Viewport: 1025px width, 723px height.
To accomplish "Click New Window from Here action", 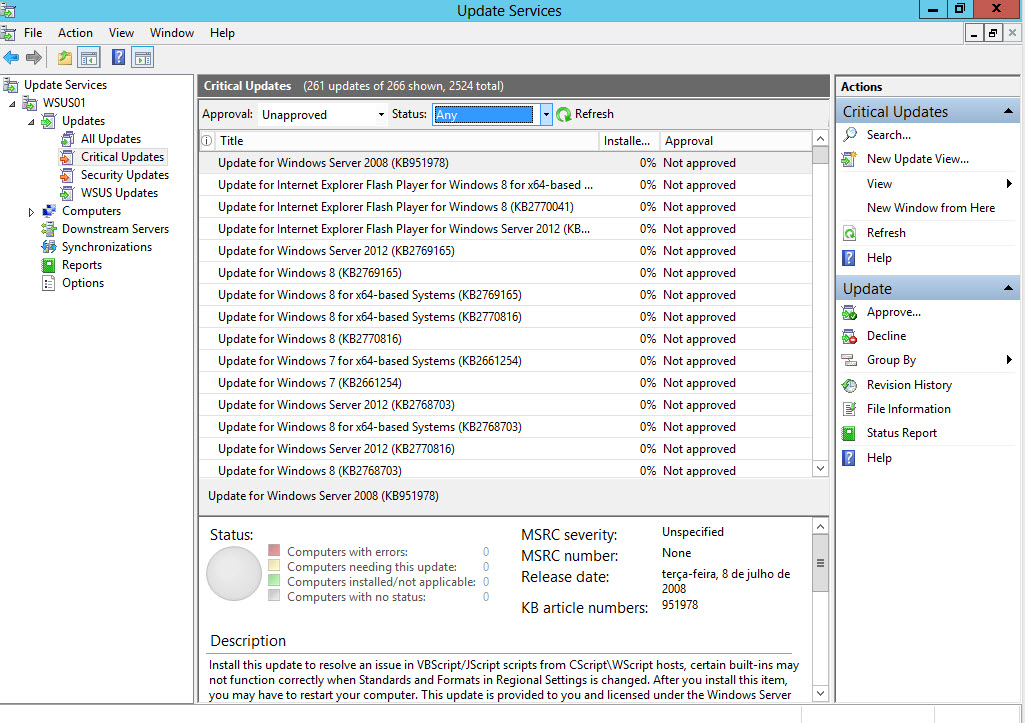I will coord(931,208).
